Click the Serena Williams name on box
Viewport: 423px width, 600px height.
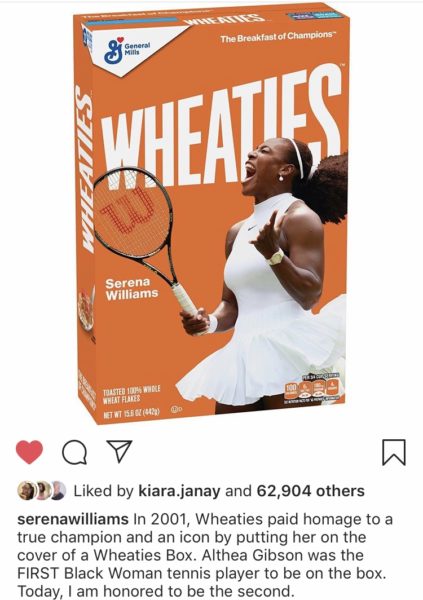coord(132,289)
